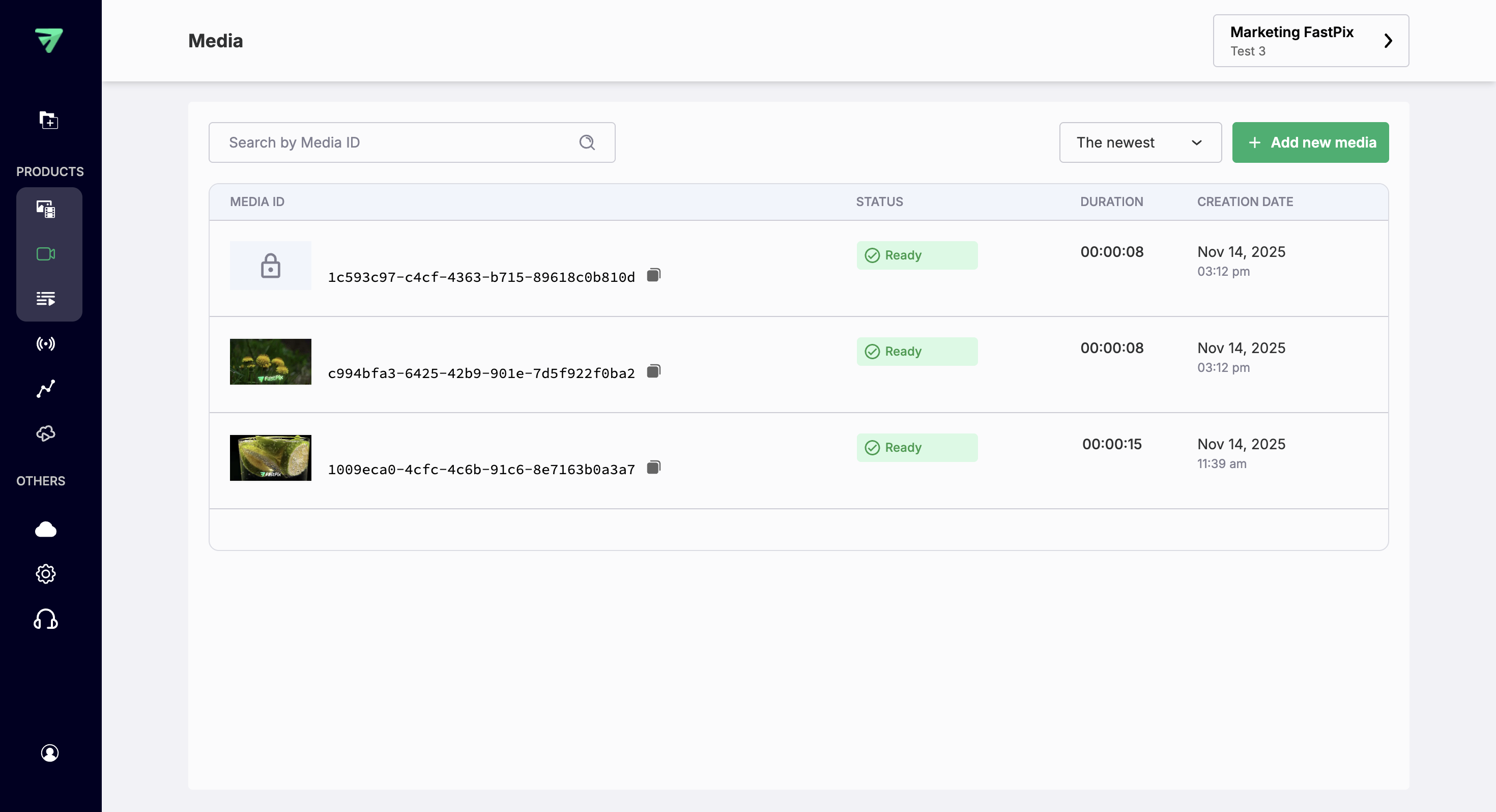
Task: Click the Search by Media ID field
Action: [395, 142]
